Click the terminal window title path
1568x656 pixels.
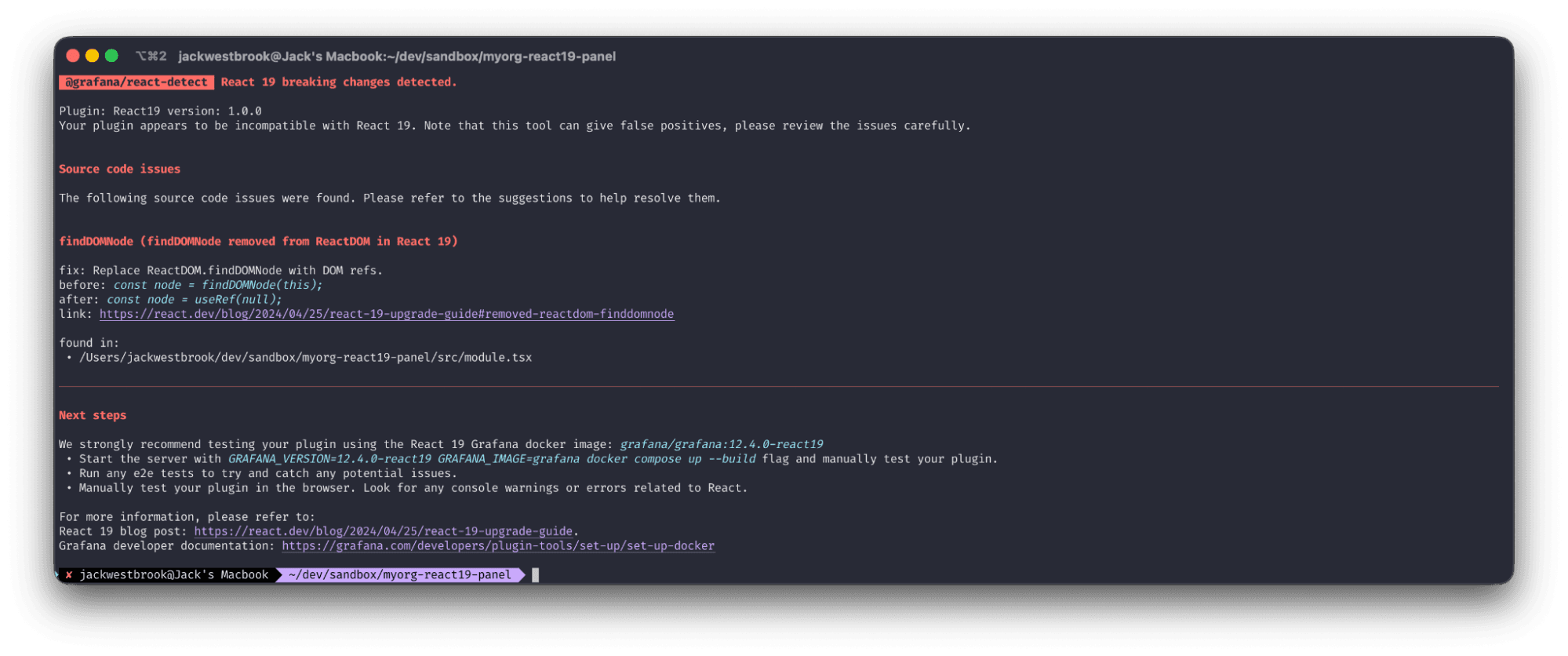397,56
